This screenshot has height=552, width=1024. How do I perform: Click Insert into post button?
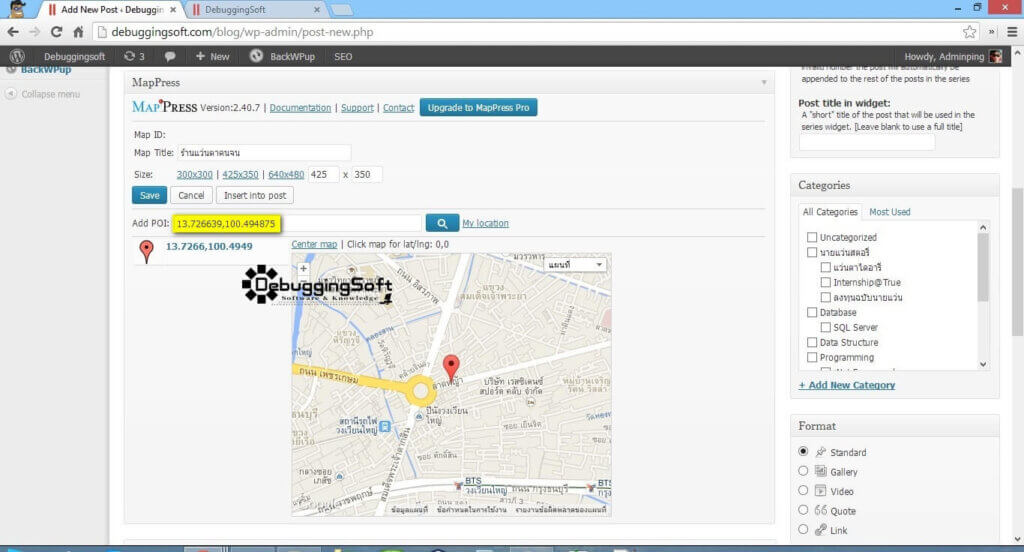(255, 195)
